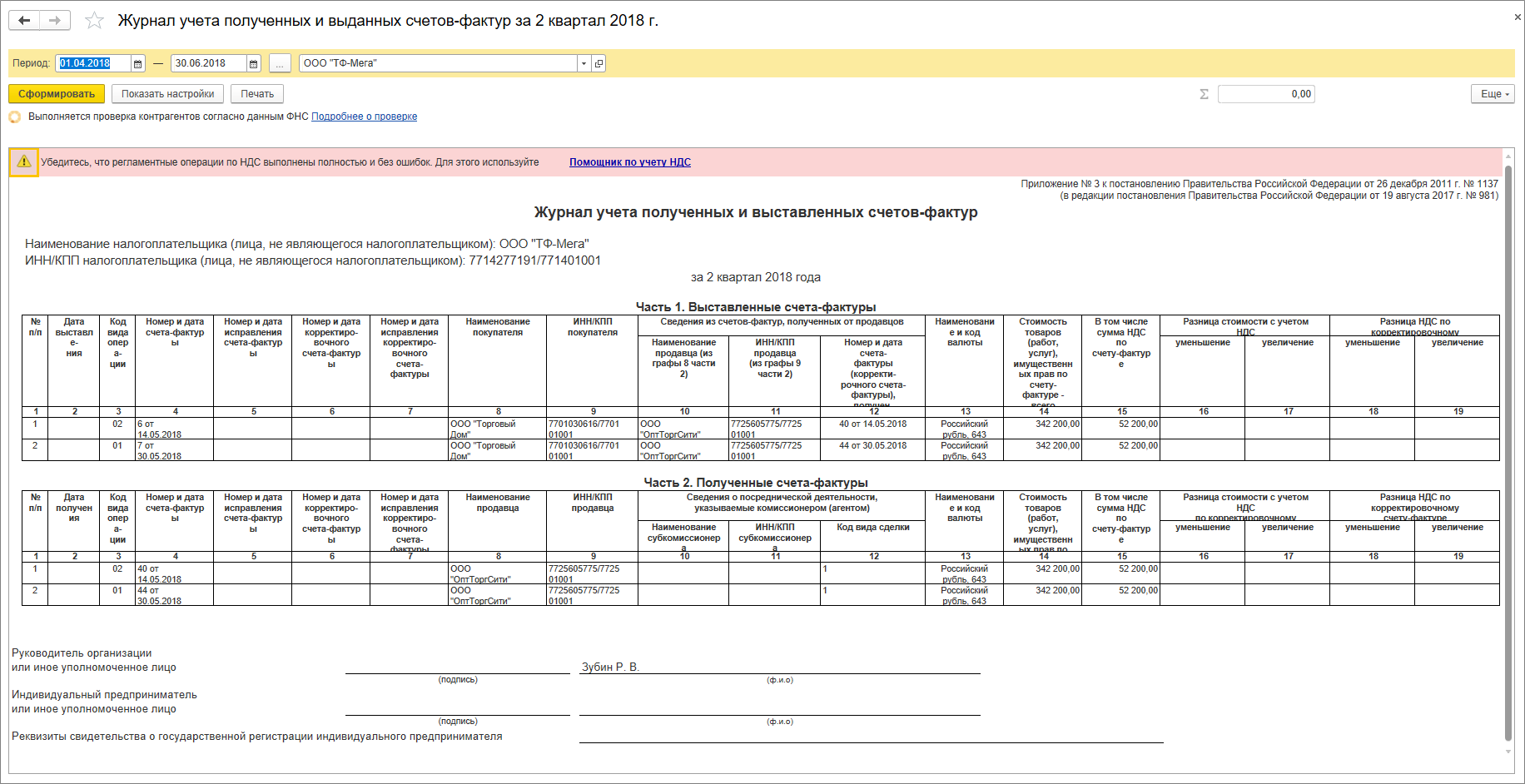Close the report with the X button

point(1517,17)
